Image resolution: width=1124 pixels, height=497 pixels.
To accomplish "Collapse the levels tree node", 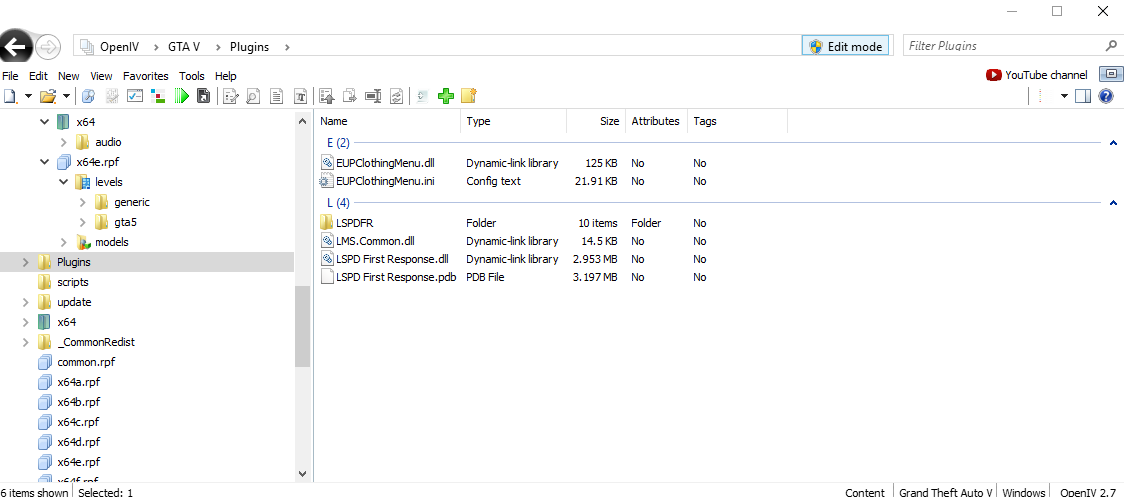I will (x=64, y=182).
